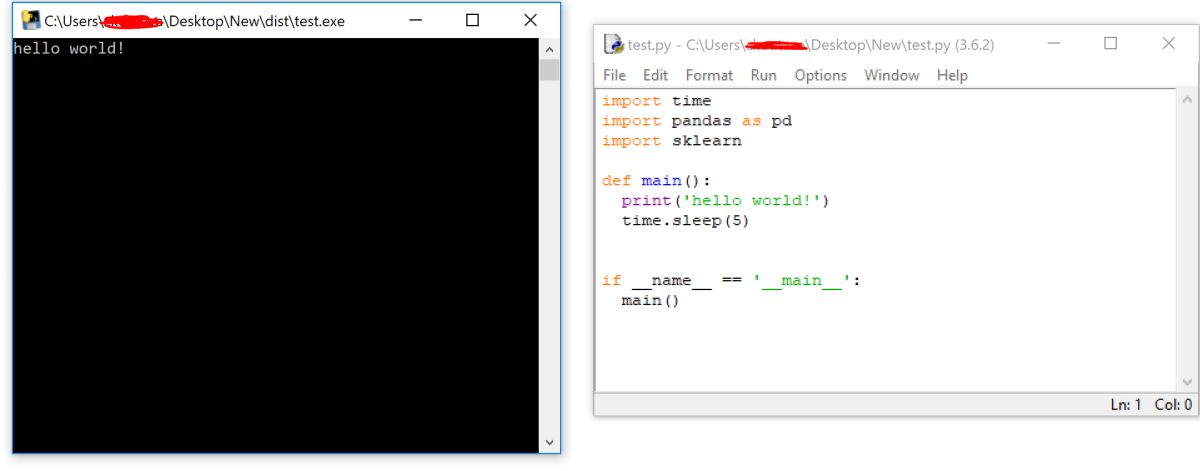Click IDLE editor scrollbar up arrow

tap(1188, 99)
